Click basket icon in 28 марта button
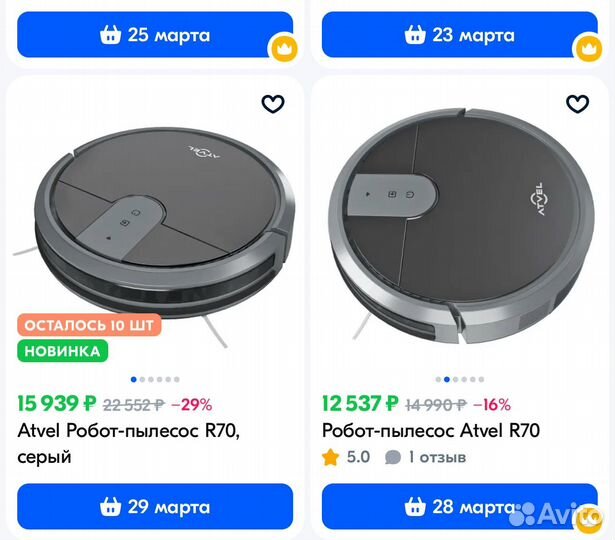 [415, 506]
